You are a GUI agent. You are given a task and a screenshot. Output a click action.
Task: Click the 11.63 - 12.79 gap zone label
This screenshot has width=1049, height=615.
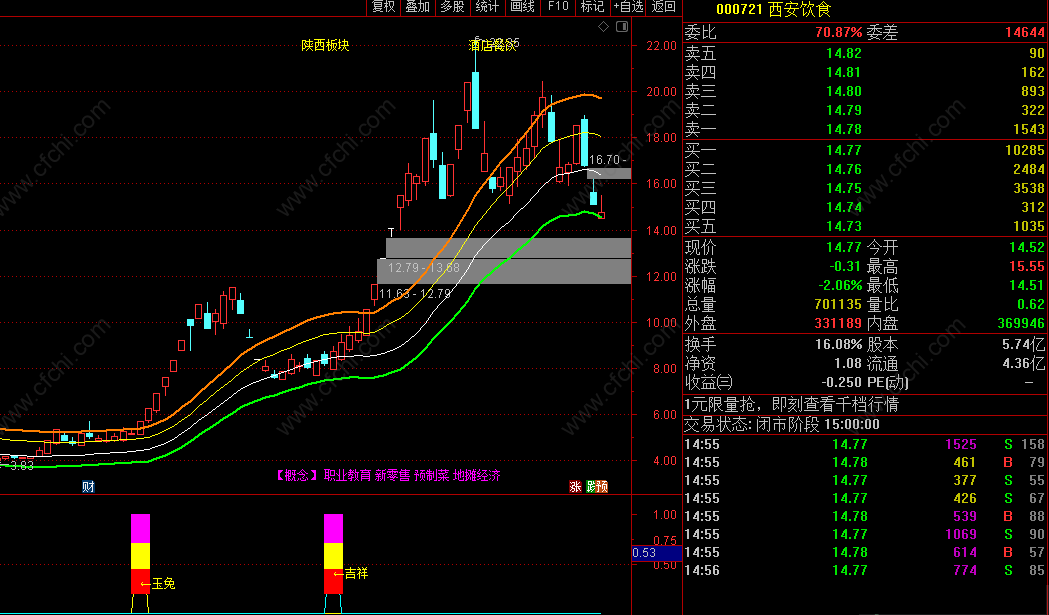pyautogui.click(x=415, y=294)
